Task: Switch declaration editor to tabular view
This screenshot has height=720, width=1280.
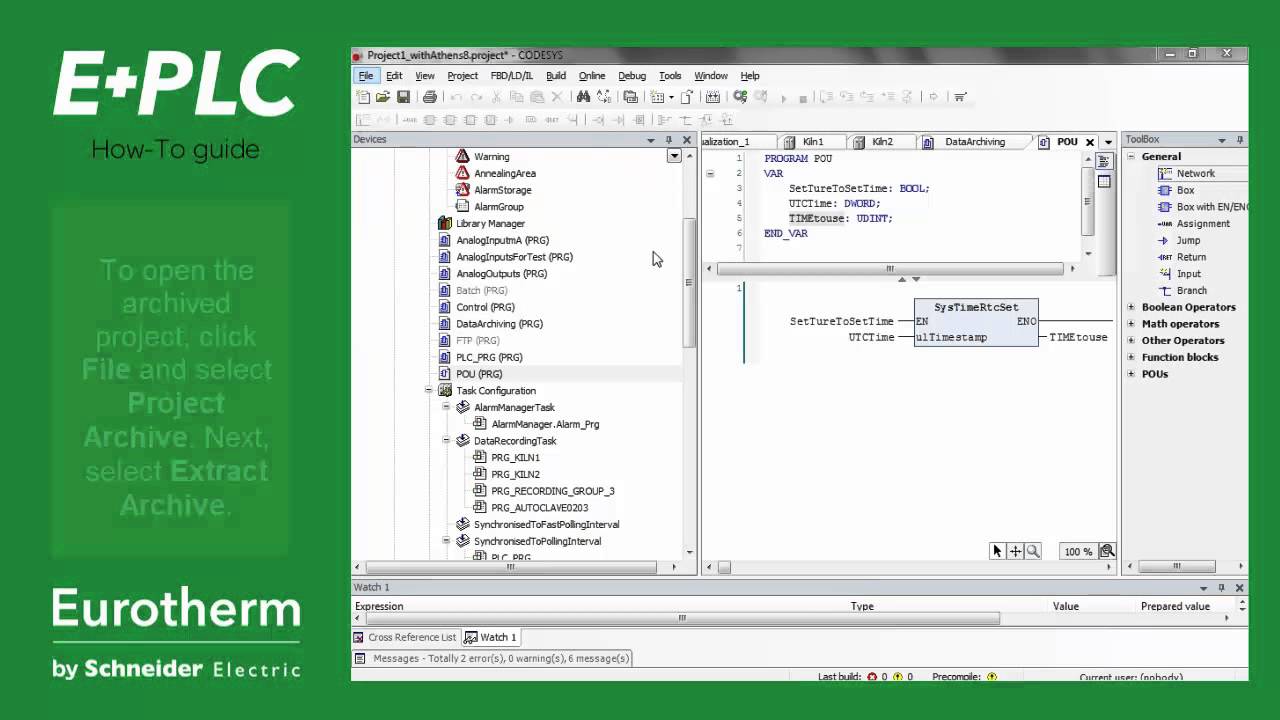Action: [1104, 181]
